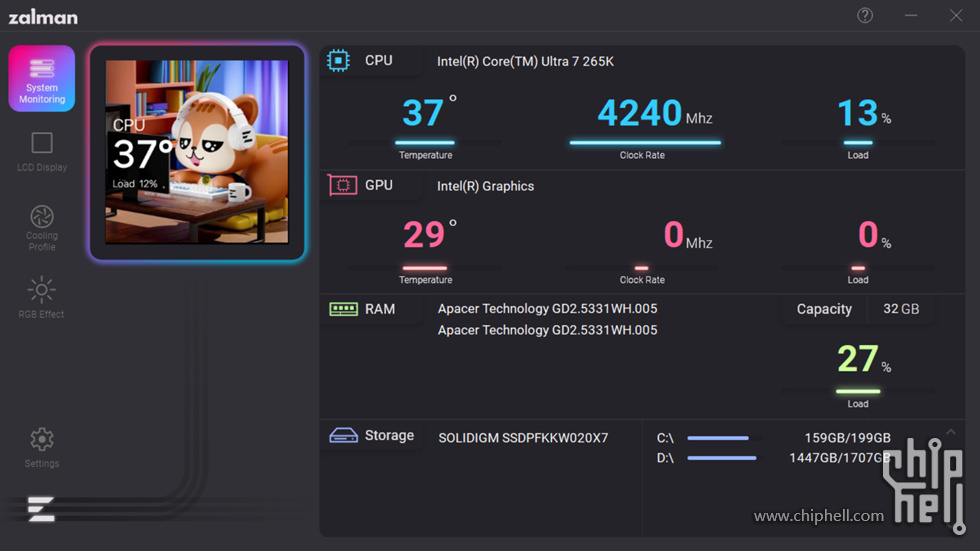Screen dimensions: 980x551
Task: Click the RAM module icon
Action: click(343, 309)
